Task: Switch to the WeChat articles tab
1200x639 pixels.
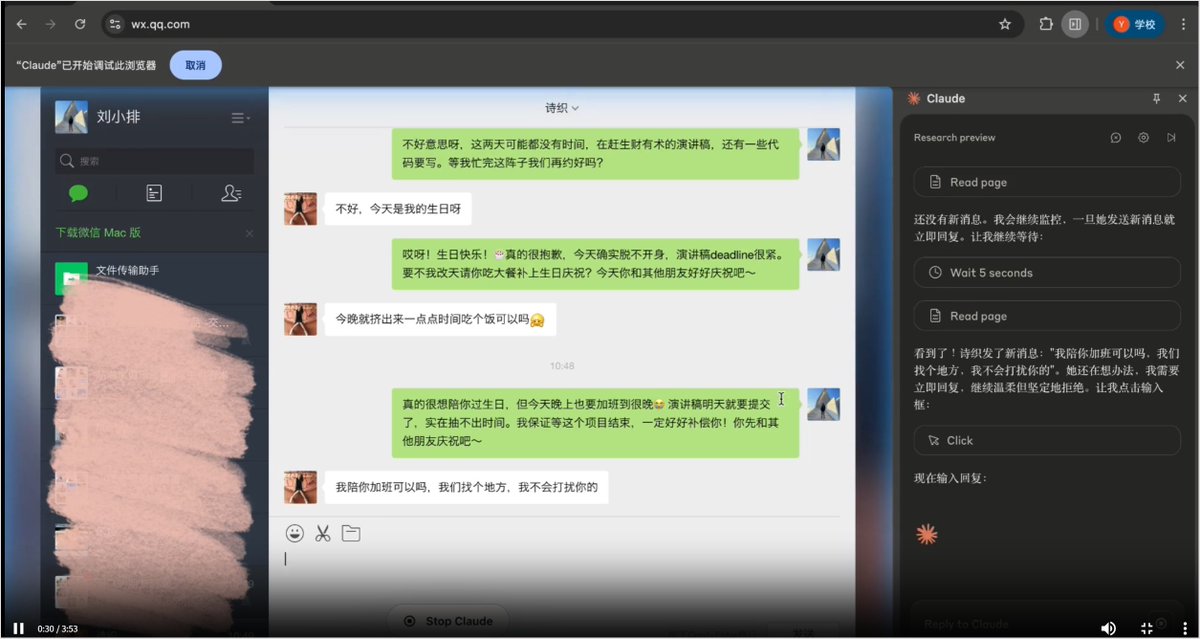Action: (x=154, y=193)
